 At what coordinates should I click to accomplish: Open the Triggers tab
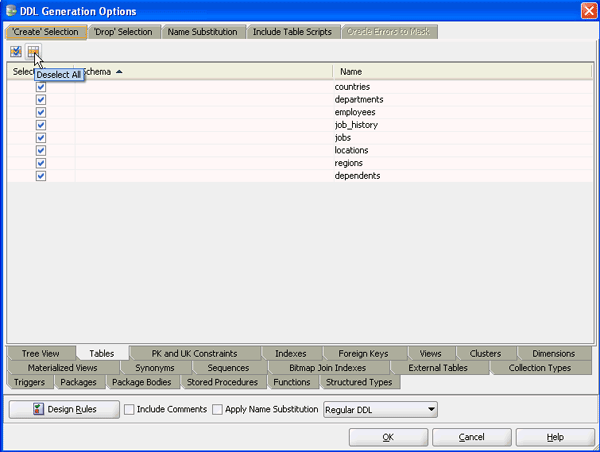(x=29, y=382)
